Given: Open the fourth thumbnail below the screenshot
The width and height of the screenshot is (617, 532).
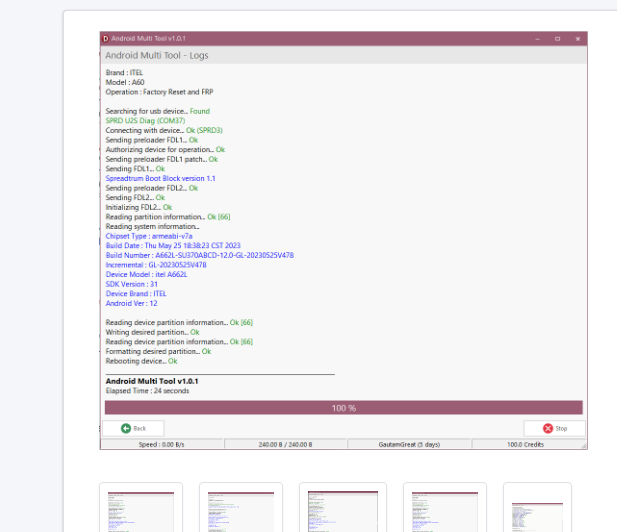Looking at the screenshot, I should click(x=445, y=507).
